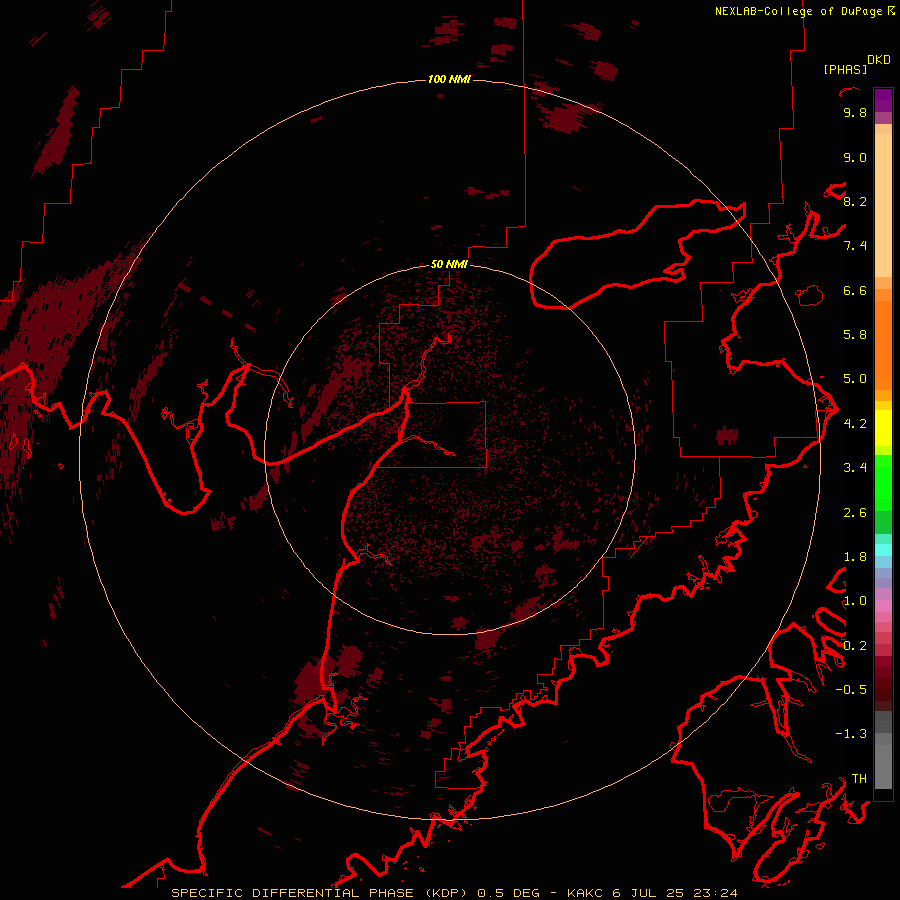Click the 6.6 scale value
900x900 pixels.
coord(855,290)
